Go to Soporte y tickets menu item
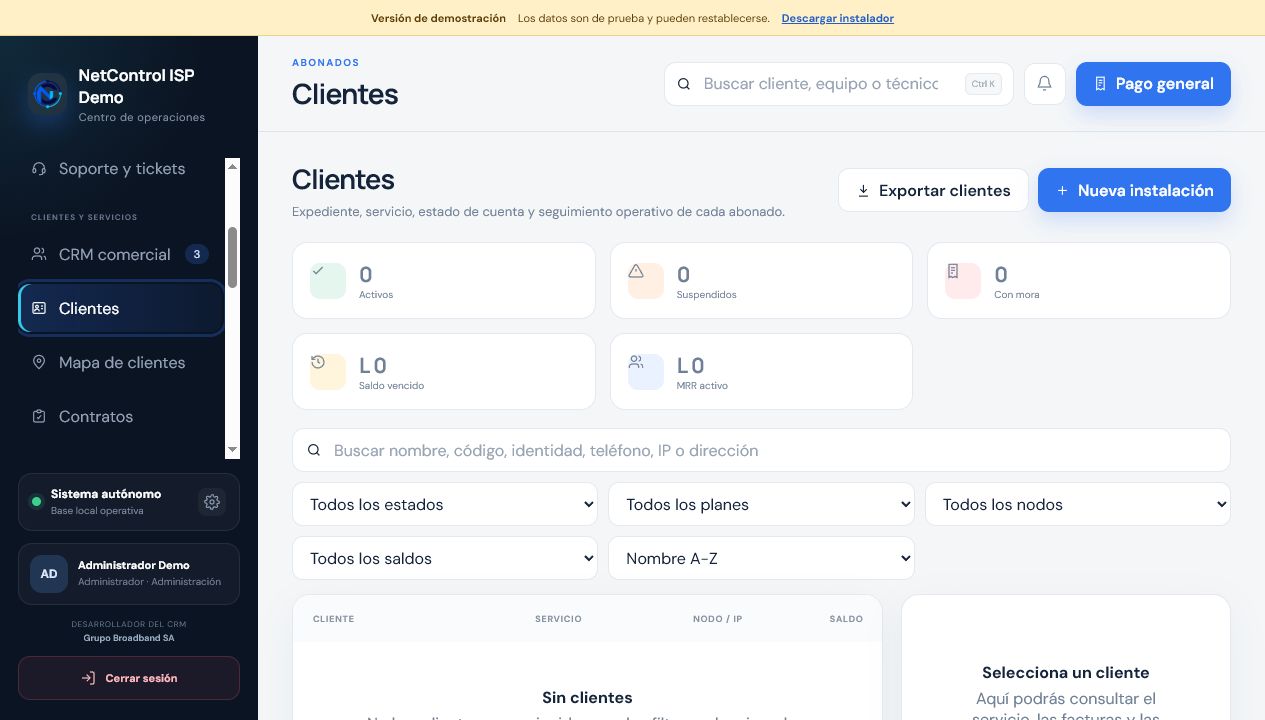This screenshot has width=1265, height=720. coord(121,169)
